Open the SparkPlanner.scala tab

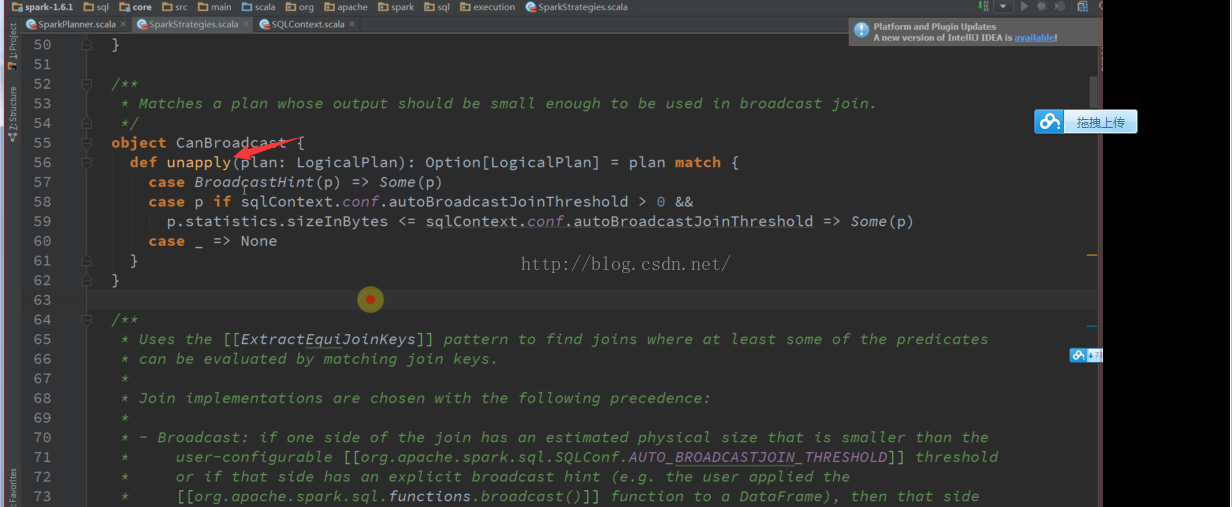click(x=76, y=24)
